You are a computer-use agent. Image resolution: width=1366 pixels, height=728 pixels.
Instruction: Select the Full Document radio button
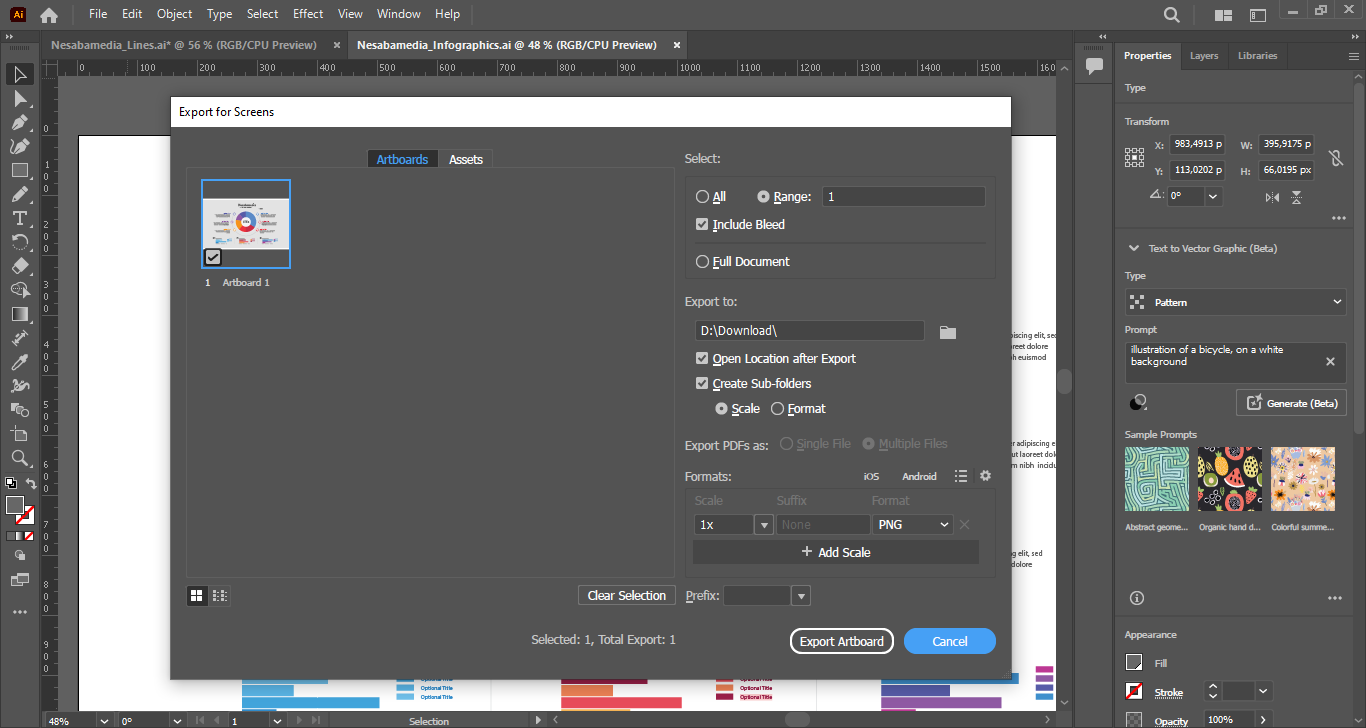tap(702, 262)
